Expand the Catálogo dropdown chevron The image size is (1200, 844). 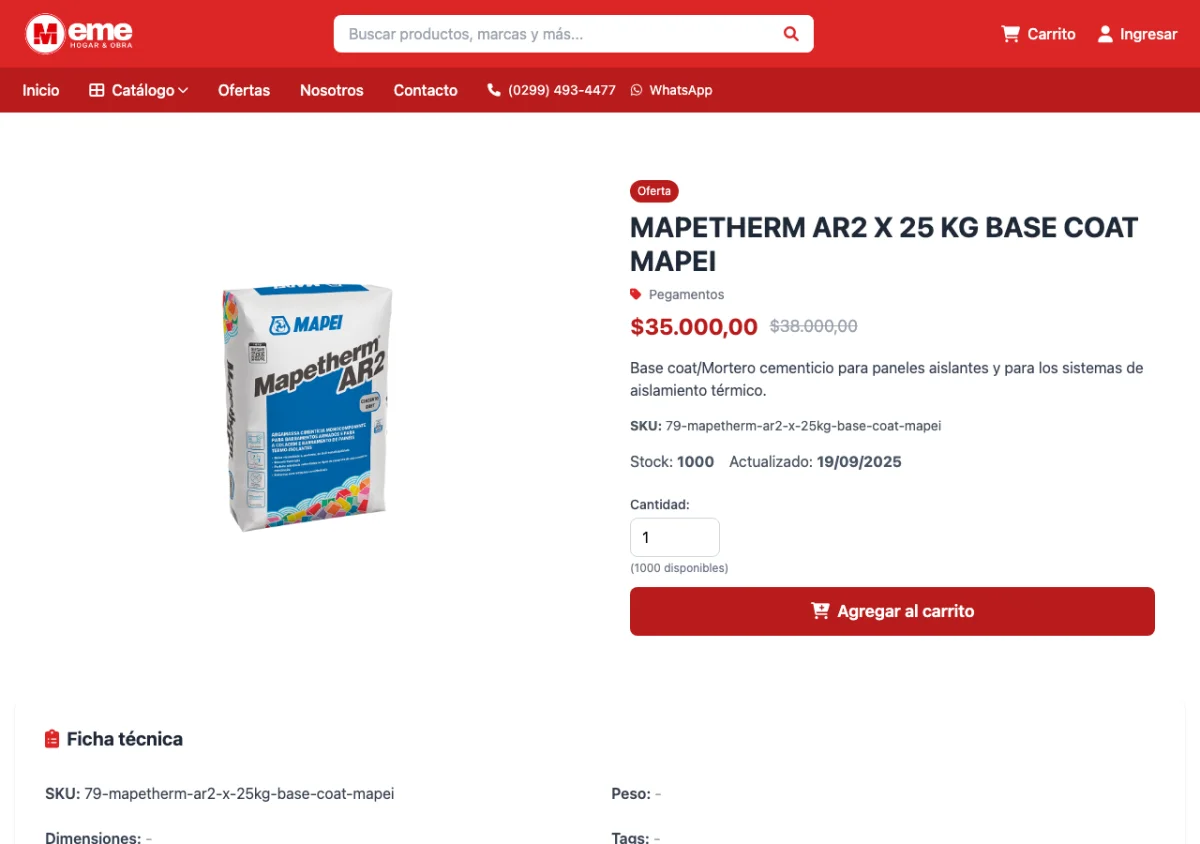click(x=183, y=90)
